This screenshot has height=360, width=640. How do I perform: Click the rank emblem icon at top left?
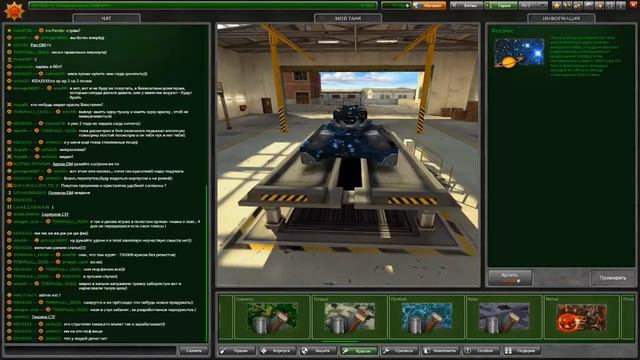coord(15,11)
